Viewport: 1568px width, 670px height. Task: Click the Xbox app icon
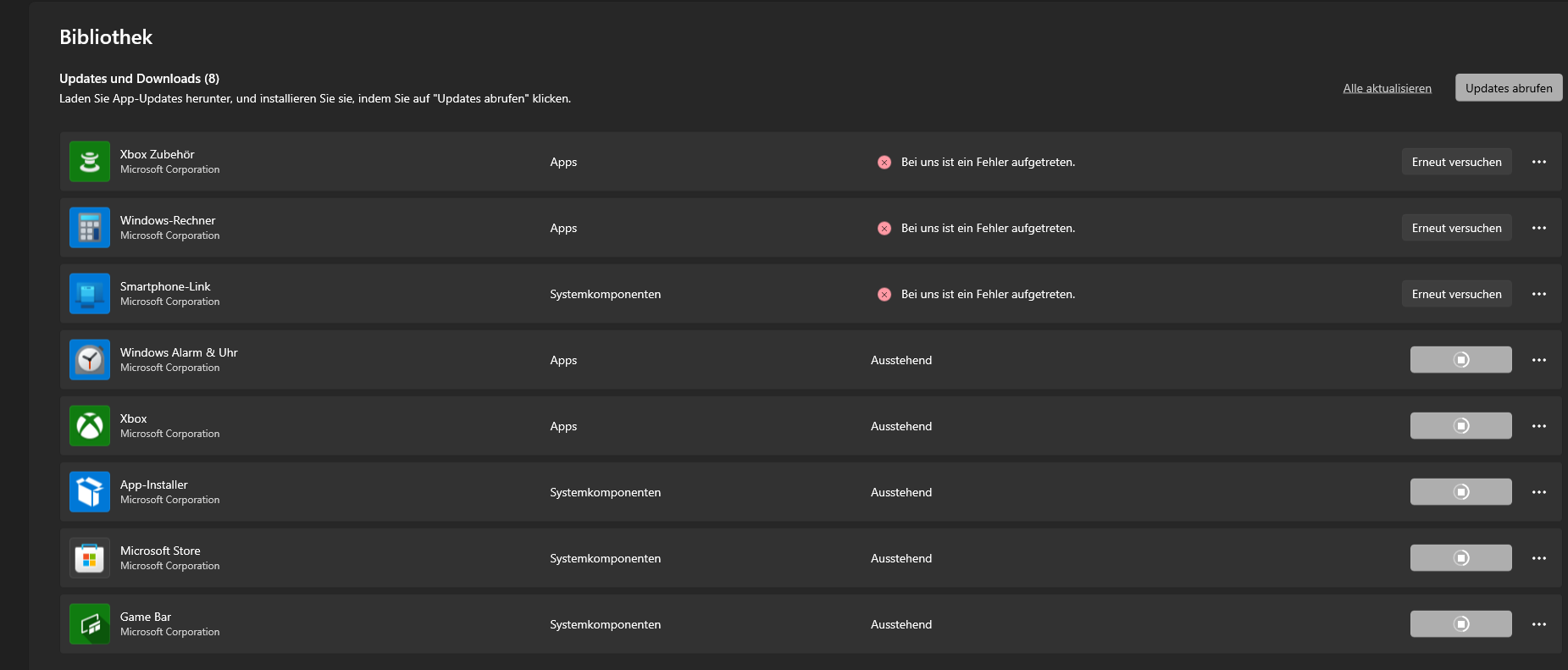pyautogui.click(x=90, y=426)
